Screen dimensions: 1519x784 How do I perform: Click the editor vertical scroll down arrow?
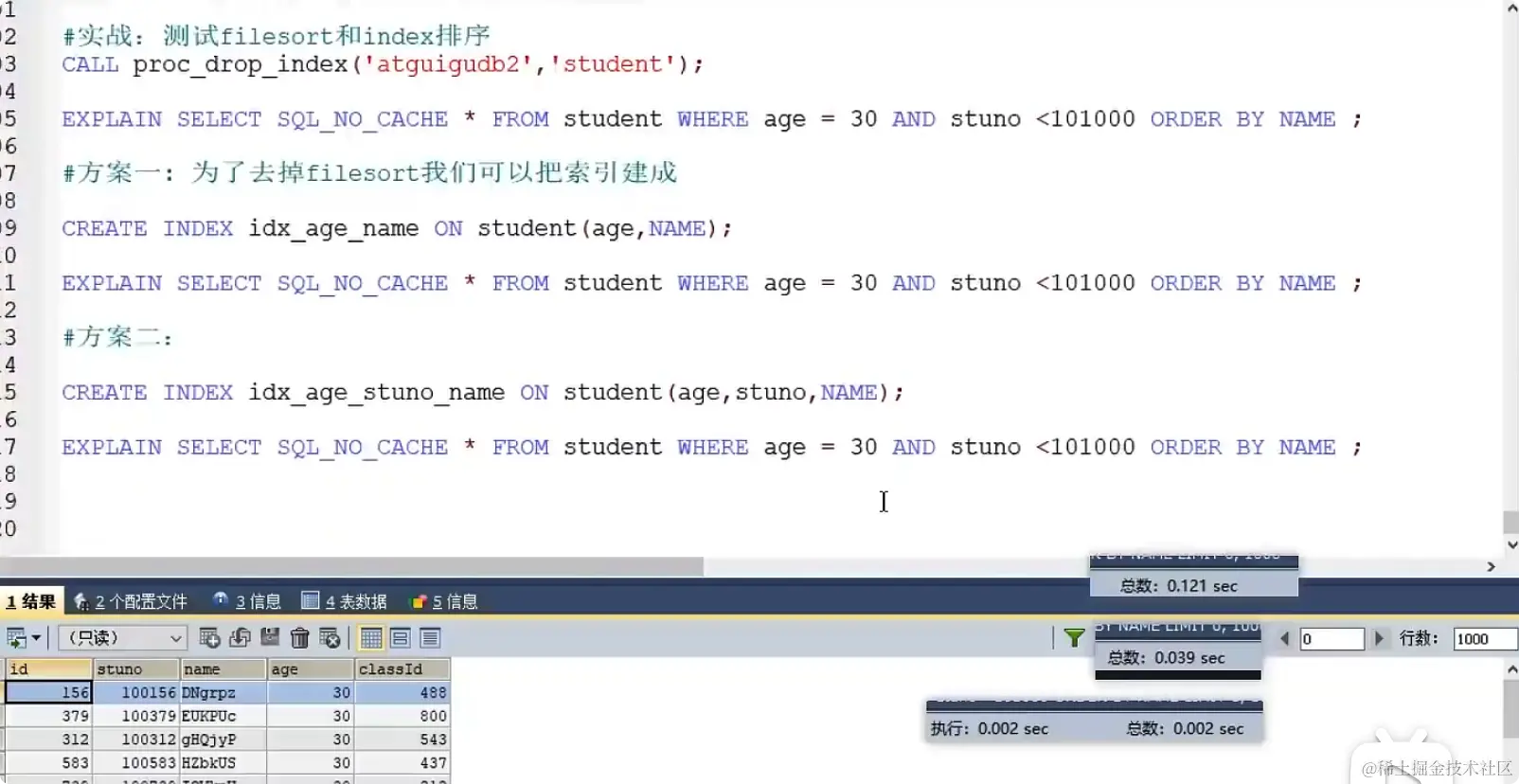(x=1510, y=545)
